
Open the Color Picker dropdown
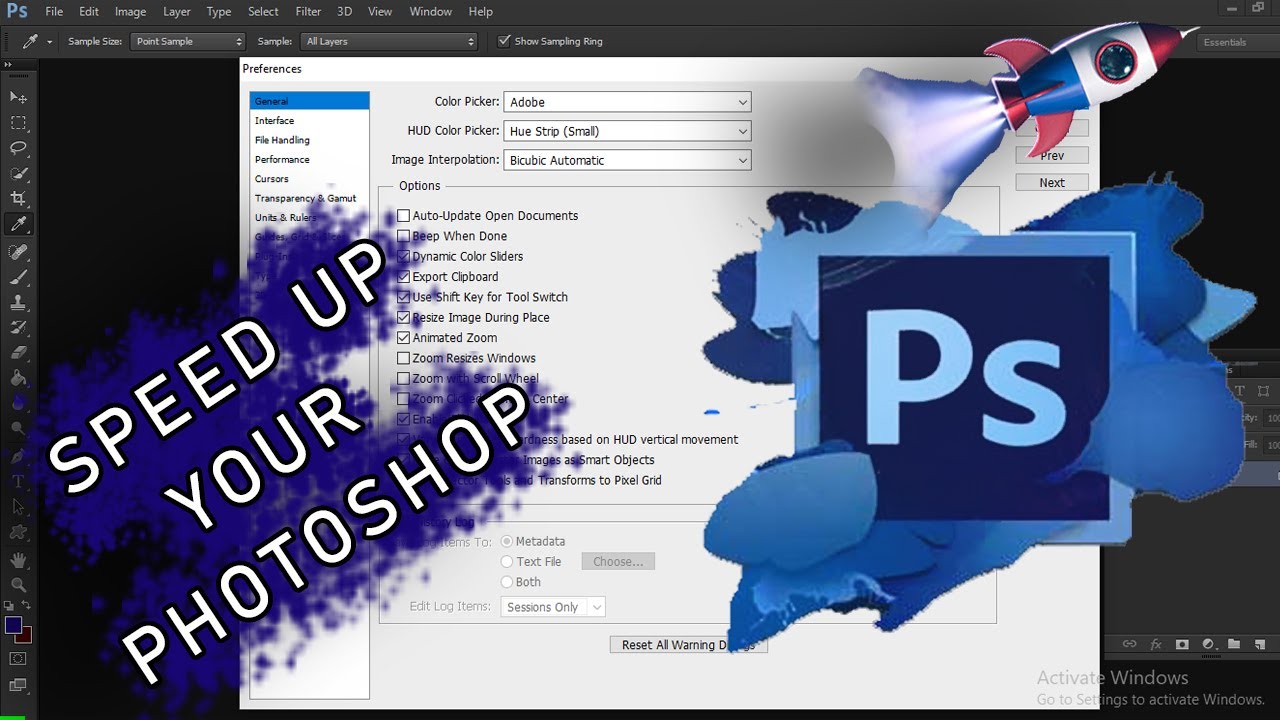pos(627,102)
